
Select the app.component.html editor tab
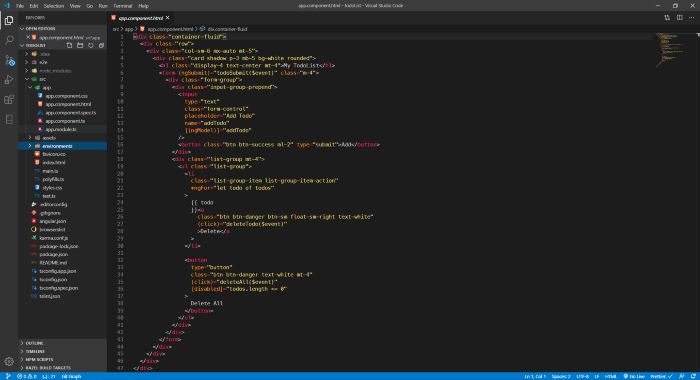140,18
